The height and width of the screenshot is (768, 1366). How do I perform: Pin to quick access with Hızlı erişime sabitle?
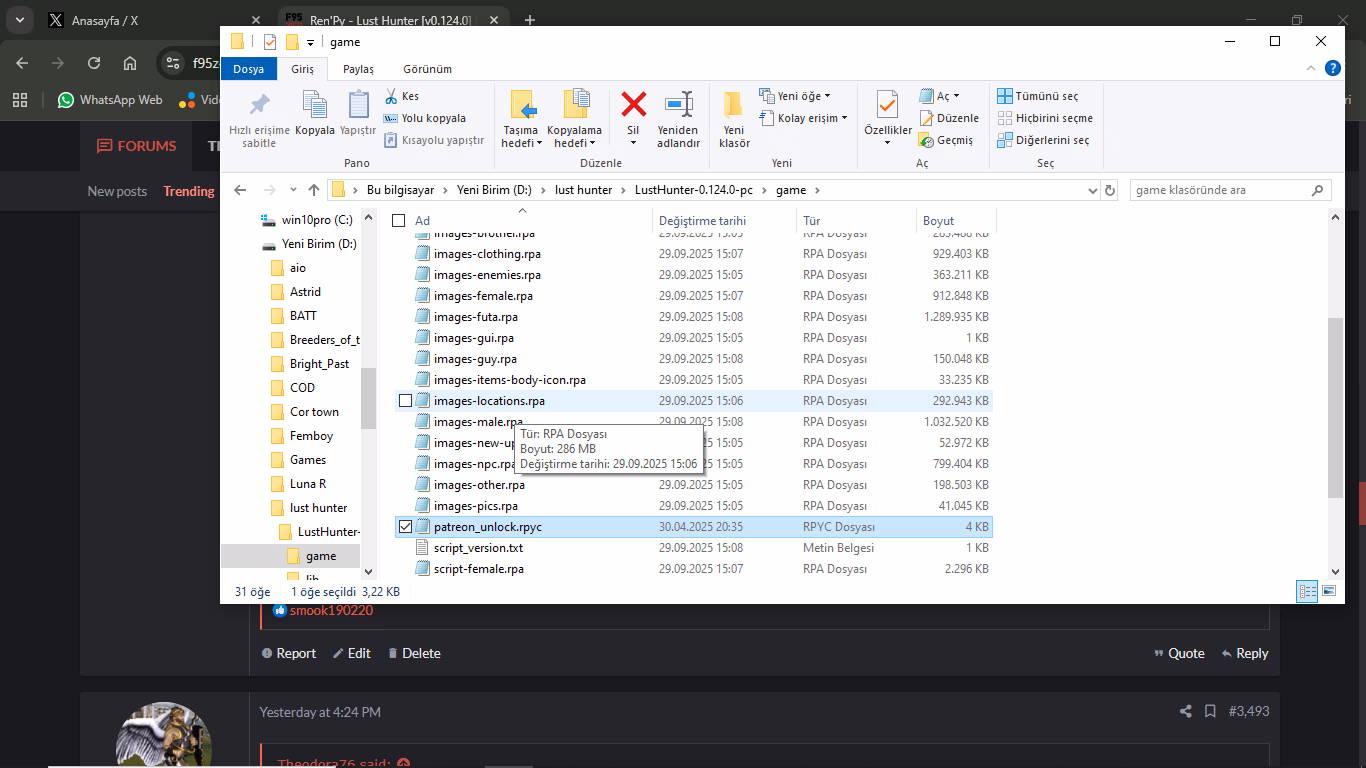[x=259, y=106]
